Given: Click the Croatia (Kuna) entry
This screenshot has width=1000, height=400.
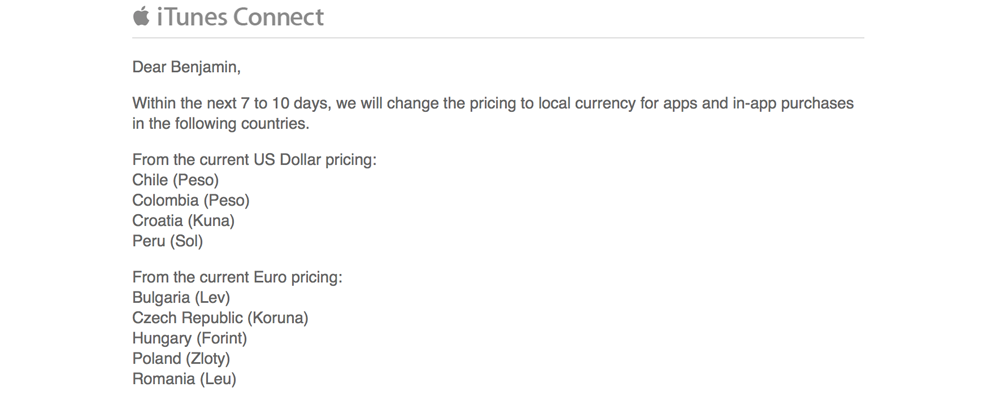Looking at the screenshot, I should 183,220.
